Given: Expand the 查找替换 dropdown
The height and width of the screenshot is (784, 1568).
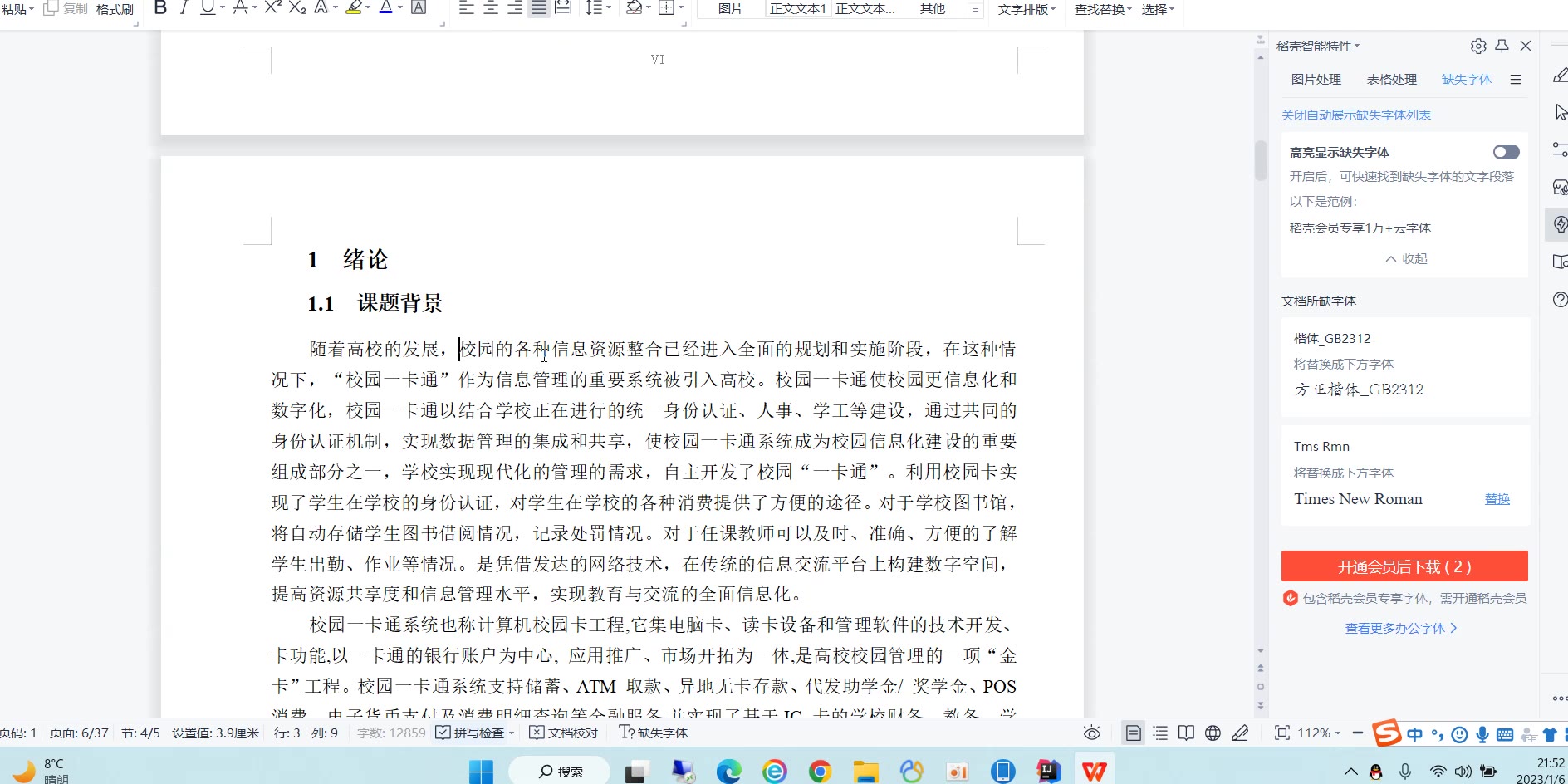Looking at the screenshot, I should (x=1103, y=9).
